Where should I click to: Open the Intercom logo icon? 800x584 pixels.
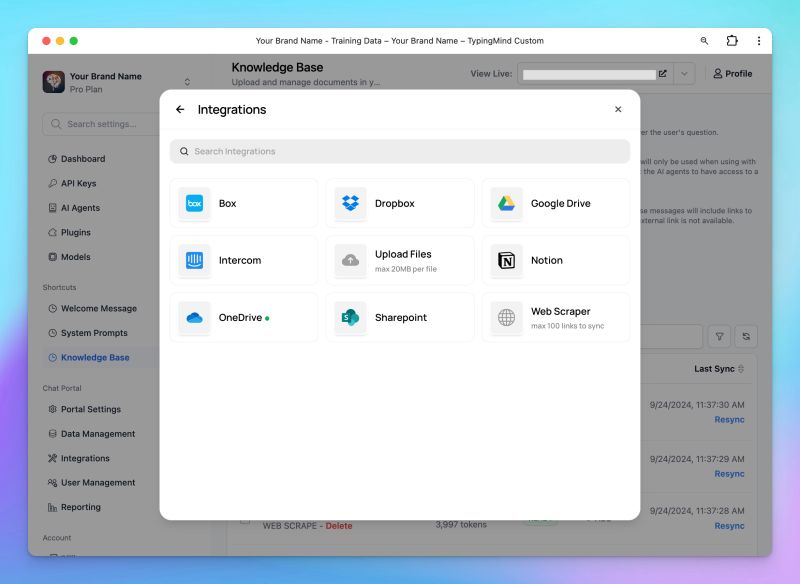point(194,261)
